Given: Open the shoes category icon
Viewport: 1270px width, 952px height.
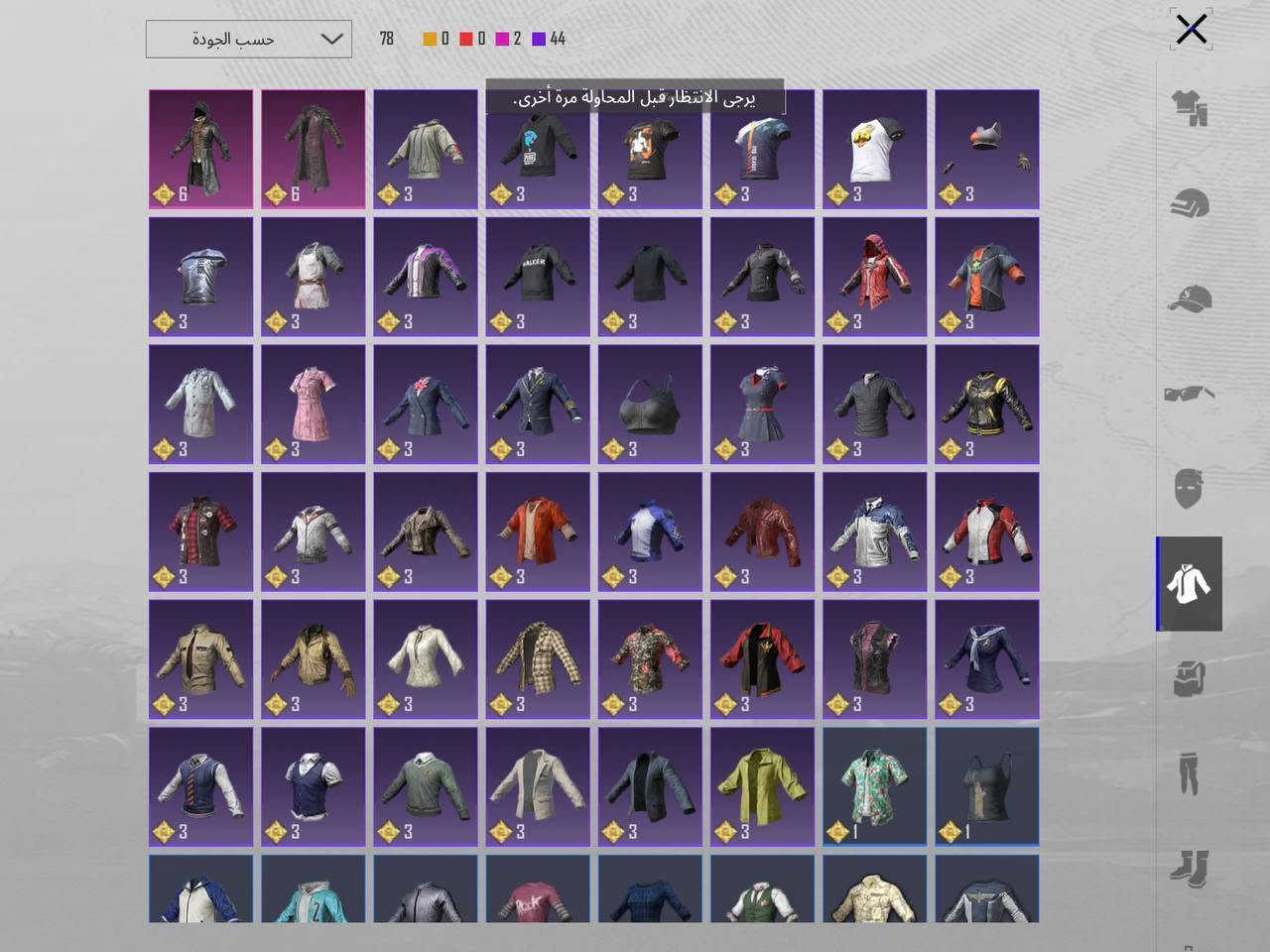Looking at the screenshot, I should click(x=1189, y=868).
